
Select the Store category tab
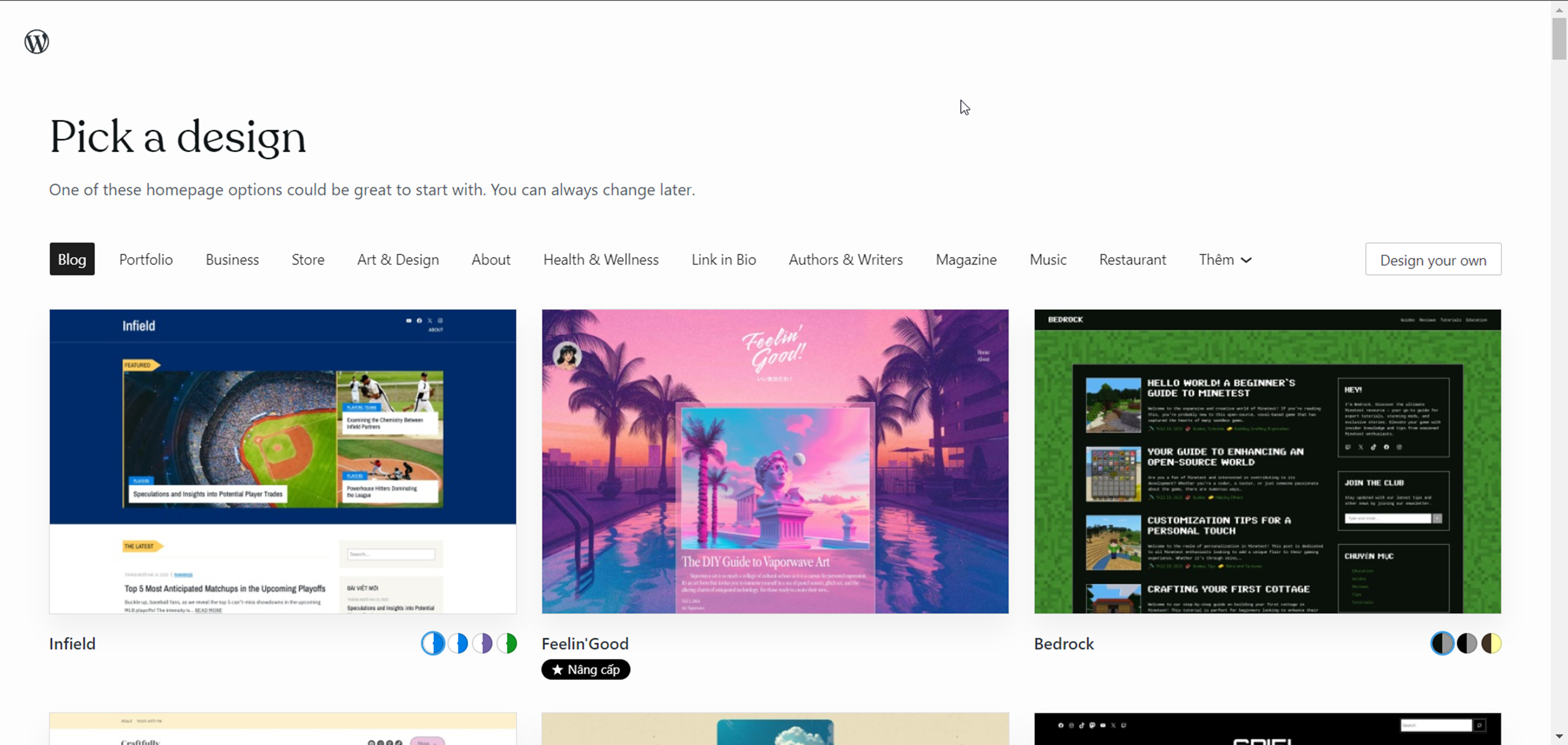tap(308, 259)
